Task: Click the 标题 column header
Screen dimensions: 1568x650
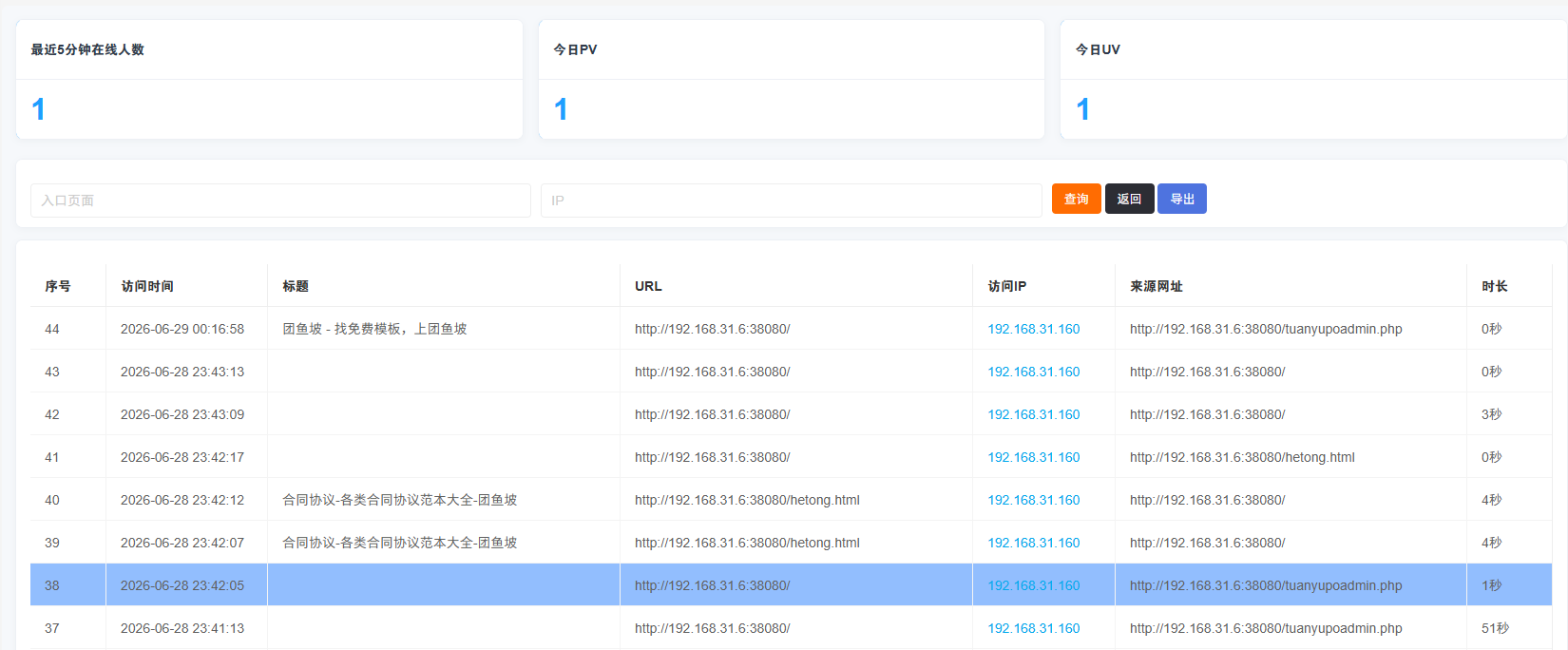Action: coord(296,286)
